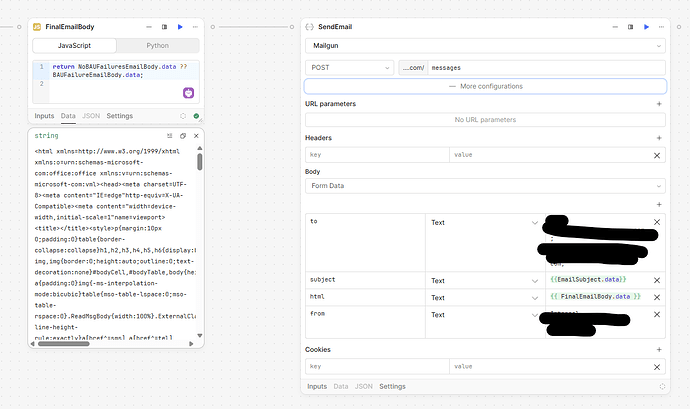Viewport: 690px width, 409px height.
Task: Delete the 'subject' form data row
Action: tap(657, 280)
